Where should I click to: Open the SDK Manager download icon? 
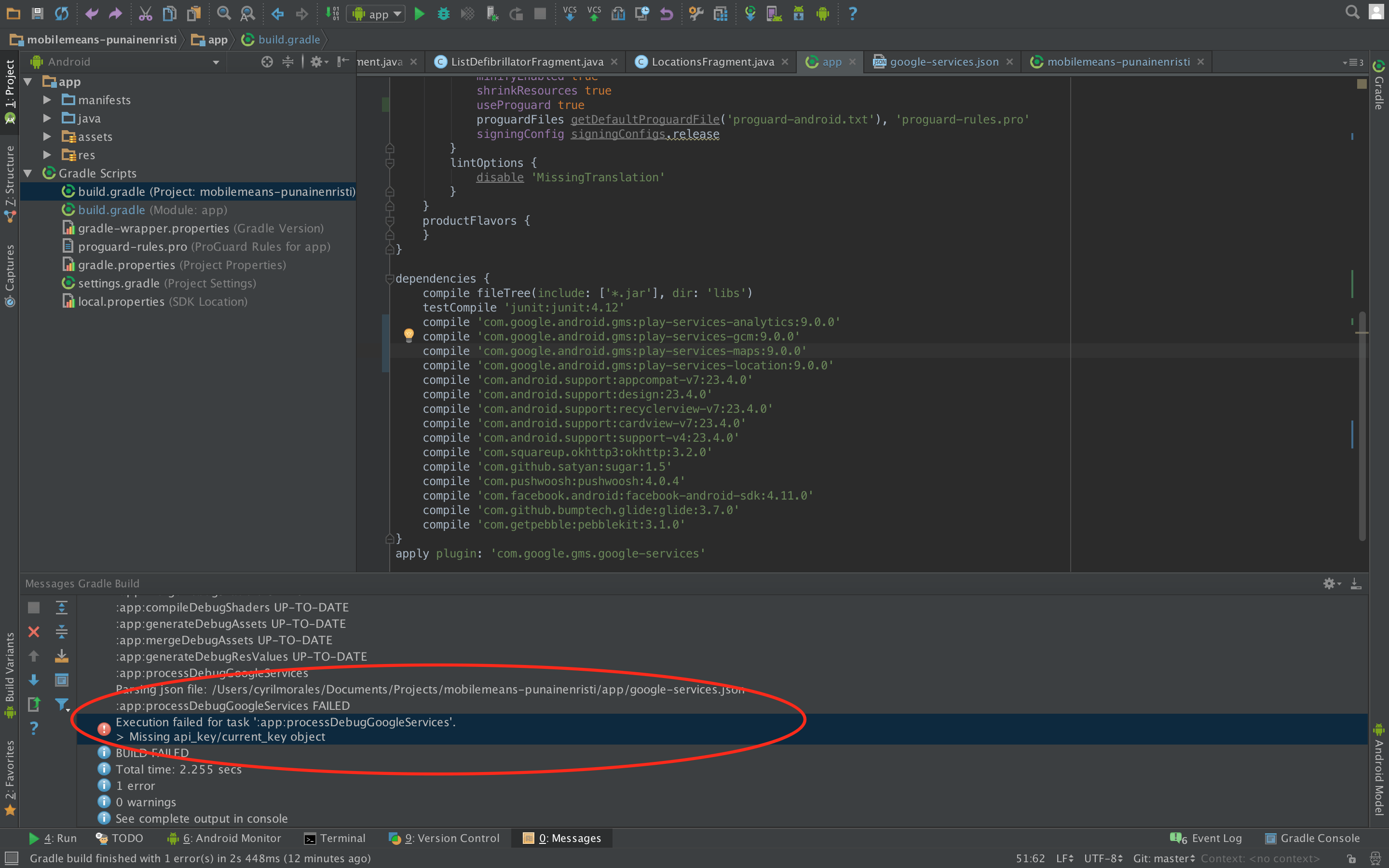click(798, 14)
